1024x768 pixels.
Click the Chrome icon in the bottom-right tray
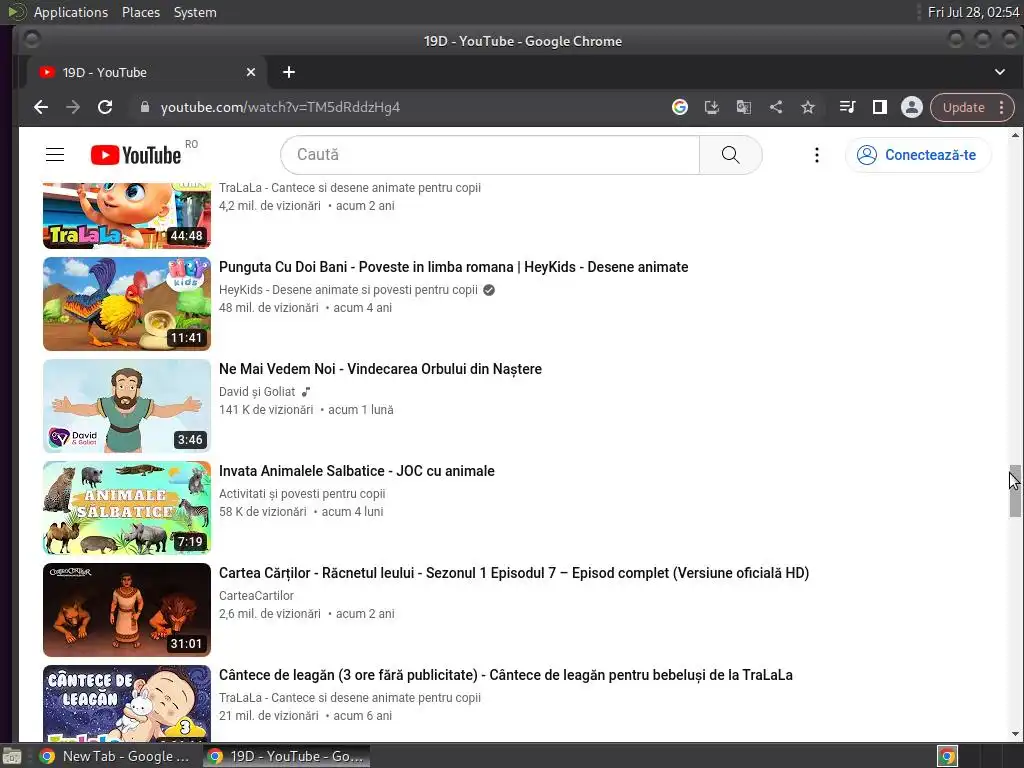[x=948, y=756]
